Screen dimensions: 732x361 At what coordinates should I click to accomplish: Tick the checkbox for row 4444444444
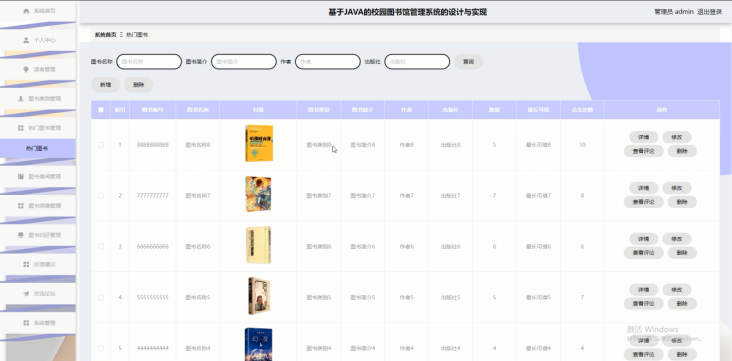coord(101,348)
